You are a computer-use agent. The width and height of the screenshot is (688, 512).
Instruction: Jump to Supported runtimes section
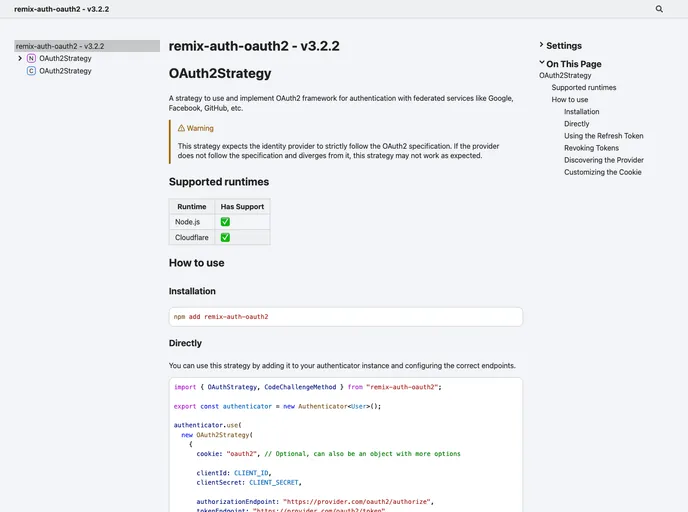(x=584, y=88)
